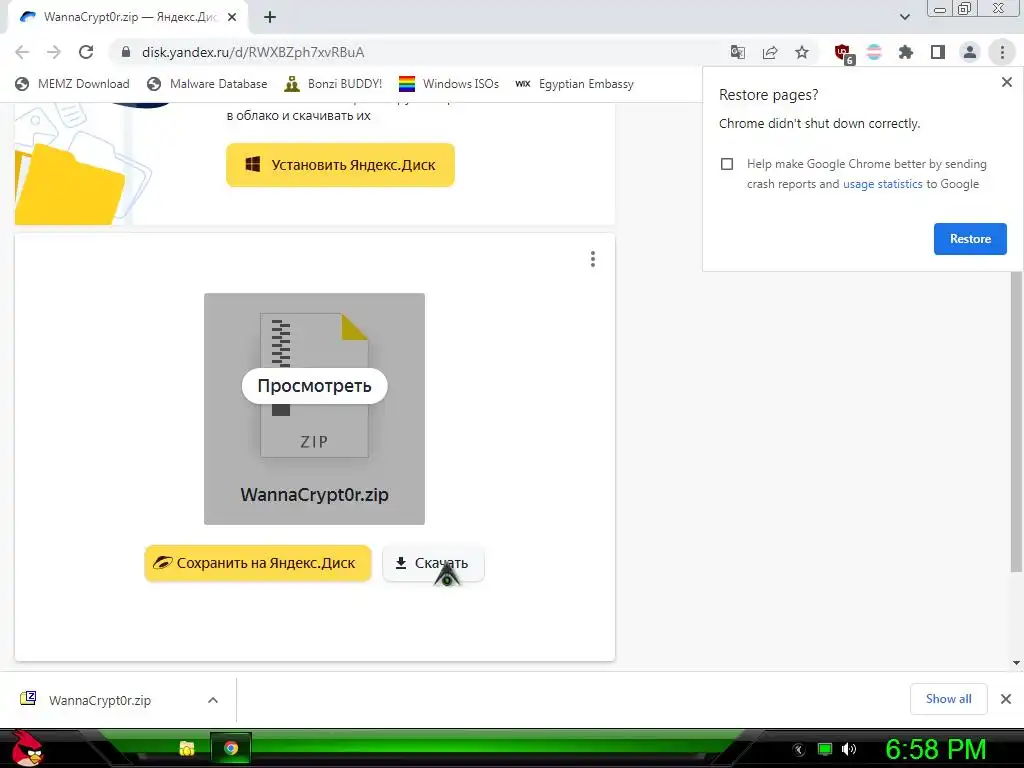Open the tab search dropdown chevron

[x=904, y=17]
